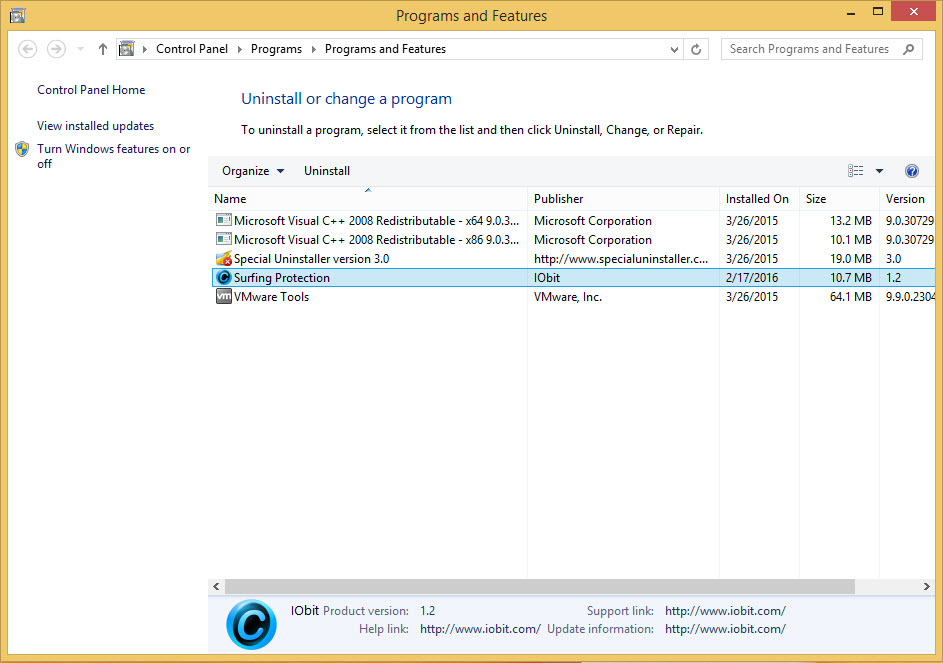This screenshot has height=663, width=943.
Task: Click the horizontal scrollbar thumb
Action: pyautogui.click(x=540, y=586)
